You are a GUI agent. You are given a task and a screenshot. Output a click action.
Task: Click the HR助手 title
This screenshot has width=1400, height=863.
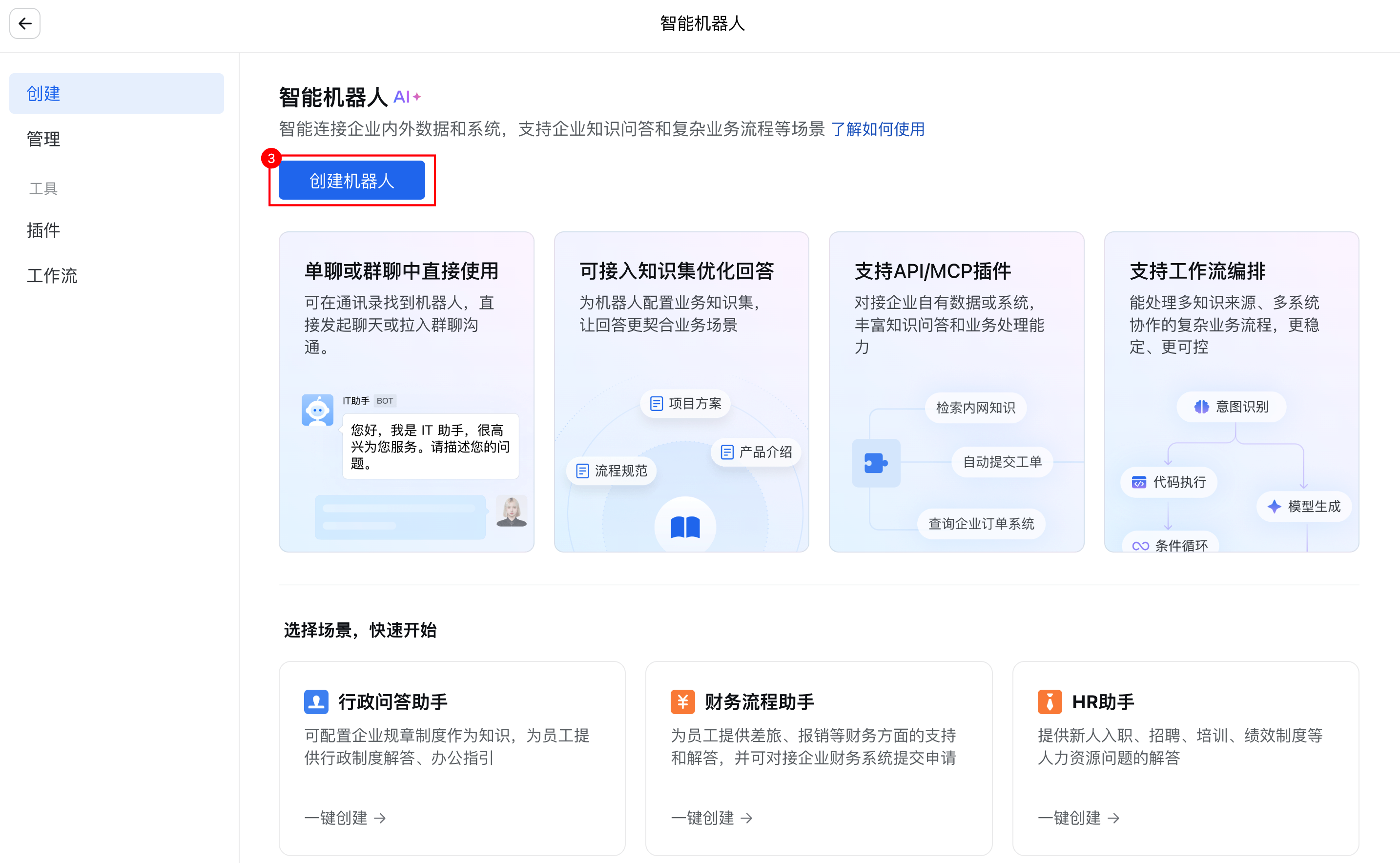point(1103,702)
